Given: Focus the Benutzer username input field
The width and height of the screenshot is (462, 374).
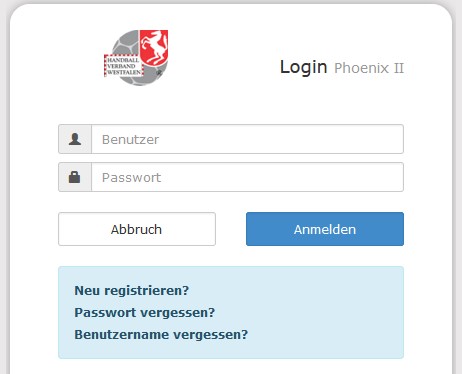Looking at the screenshot, I should [x=247, y=139].
